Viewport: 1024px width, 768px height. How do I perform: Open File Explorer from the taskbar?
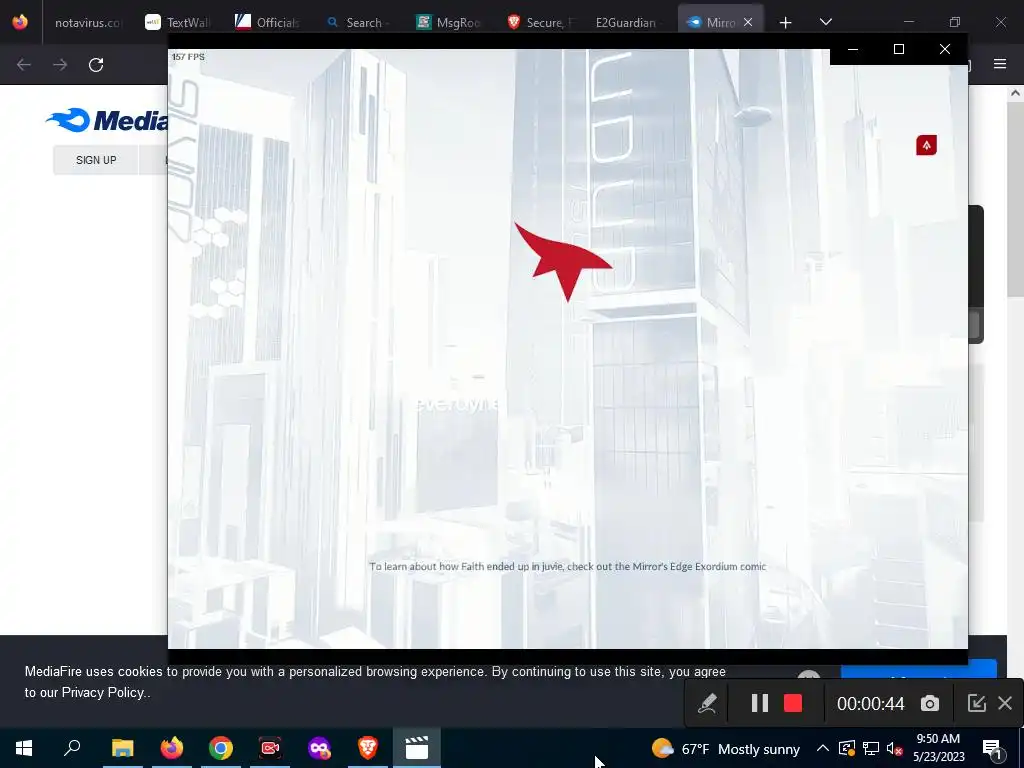(122, 748)
